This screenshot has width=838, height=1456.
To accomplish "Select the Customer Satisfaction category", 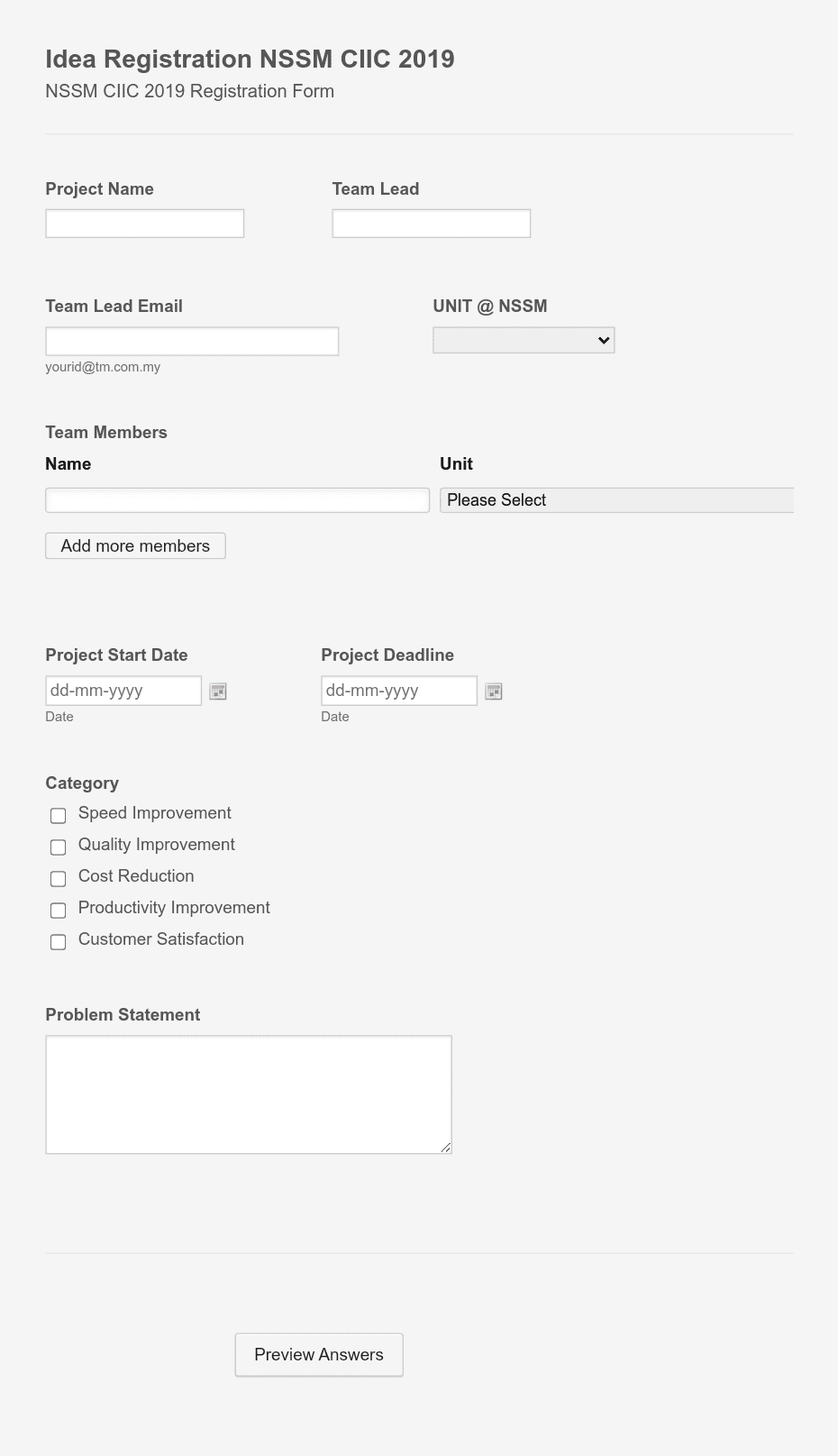I will pyautogui.click(x=58, y=941).
